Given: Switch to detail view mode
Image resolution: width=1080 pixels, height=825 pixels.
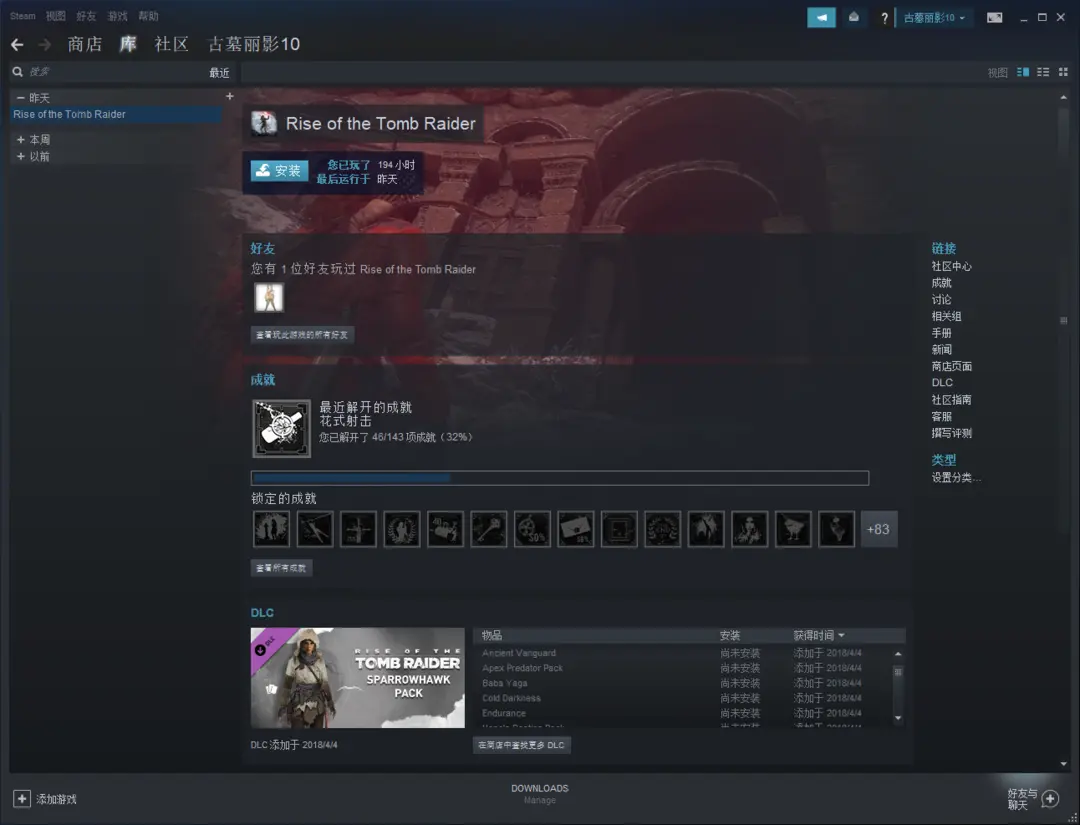Looking at the screenshot, I should pyautogui.click(x=1023, y=72).
